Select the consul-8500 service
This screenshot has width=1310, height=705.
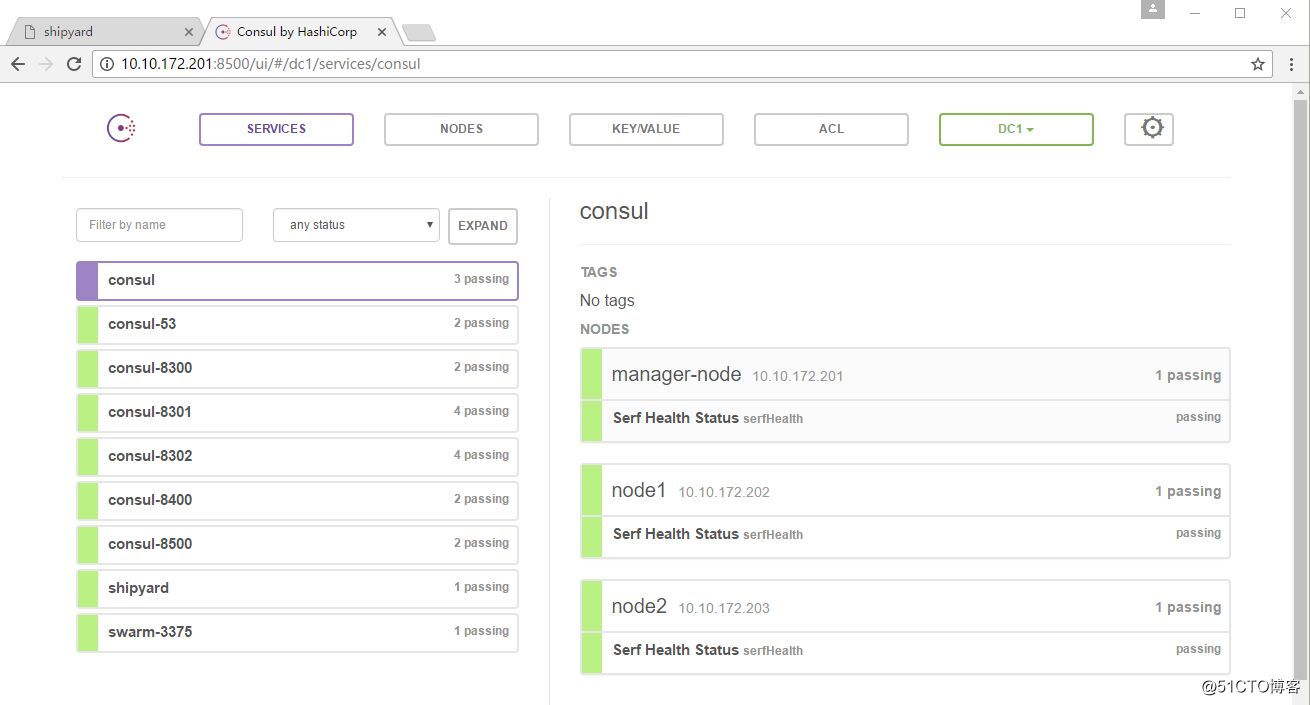coord(297,544)
